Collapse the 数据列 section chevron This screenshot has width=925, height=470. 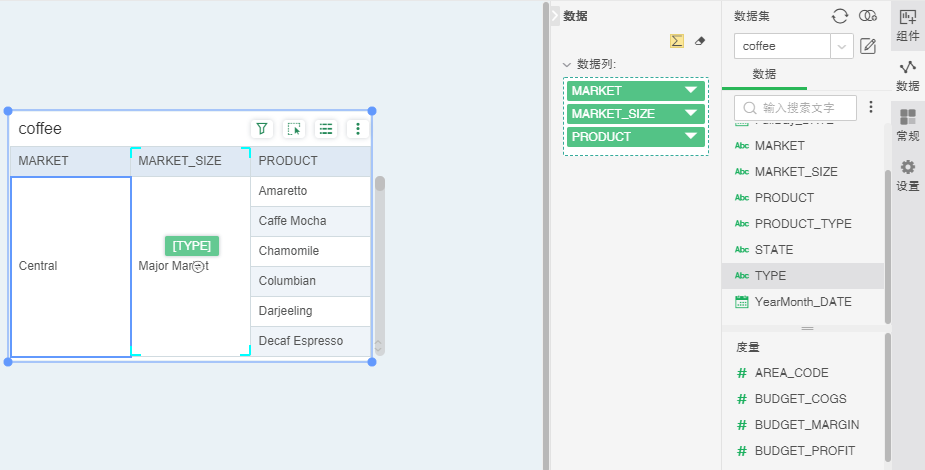pos(567,64)
